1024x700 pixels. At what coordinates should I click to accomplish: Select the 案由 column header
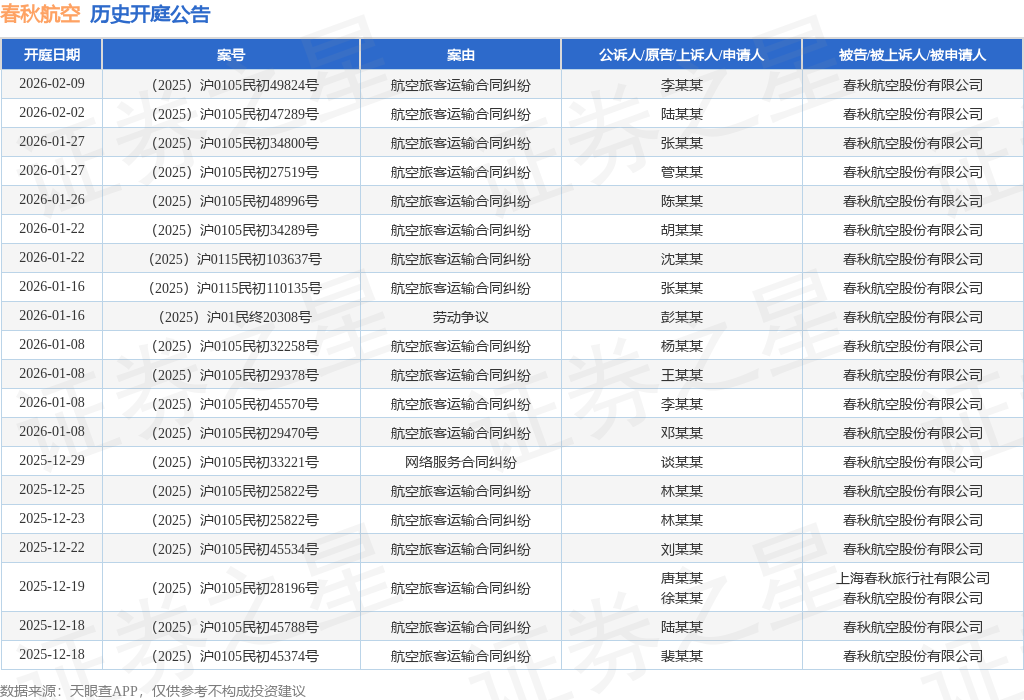click(460, 55)
